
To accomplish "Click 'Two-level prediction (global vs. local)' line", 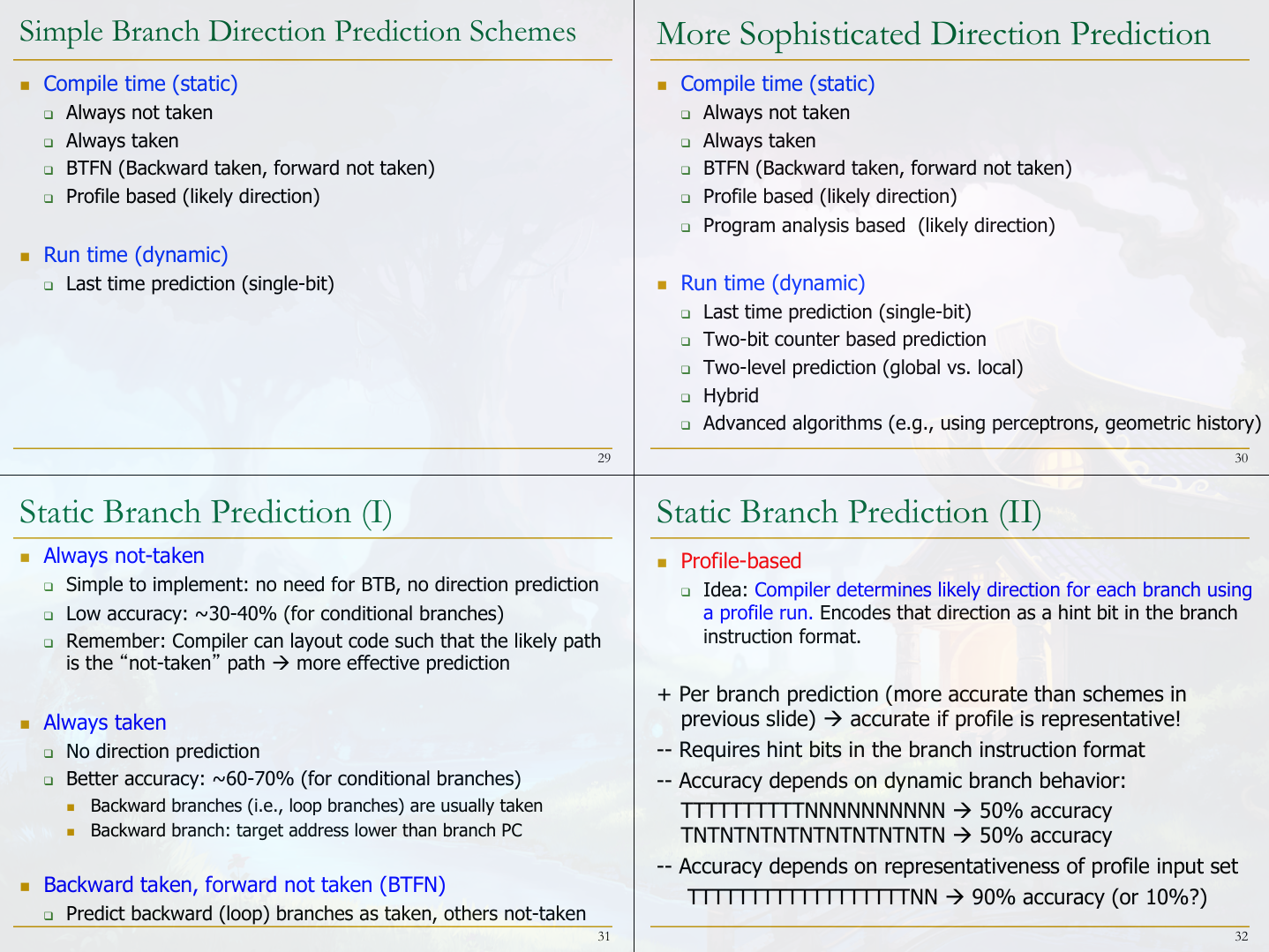I will click(x=862, y=368).
